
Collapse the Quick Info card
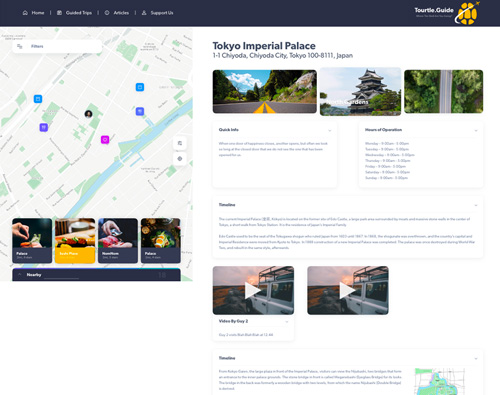330,130
